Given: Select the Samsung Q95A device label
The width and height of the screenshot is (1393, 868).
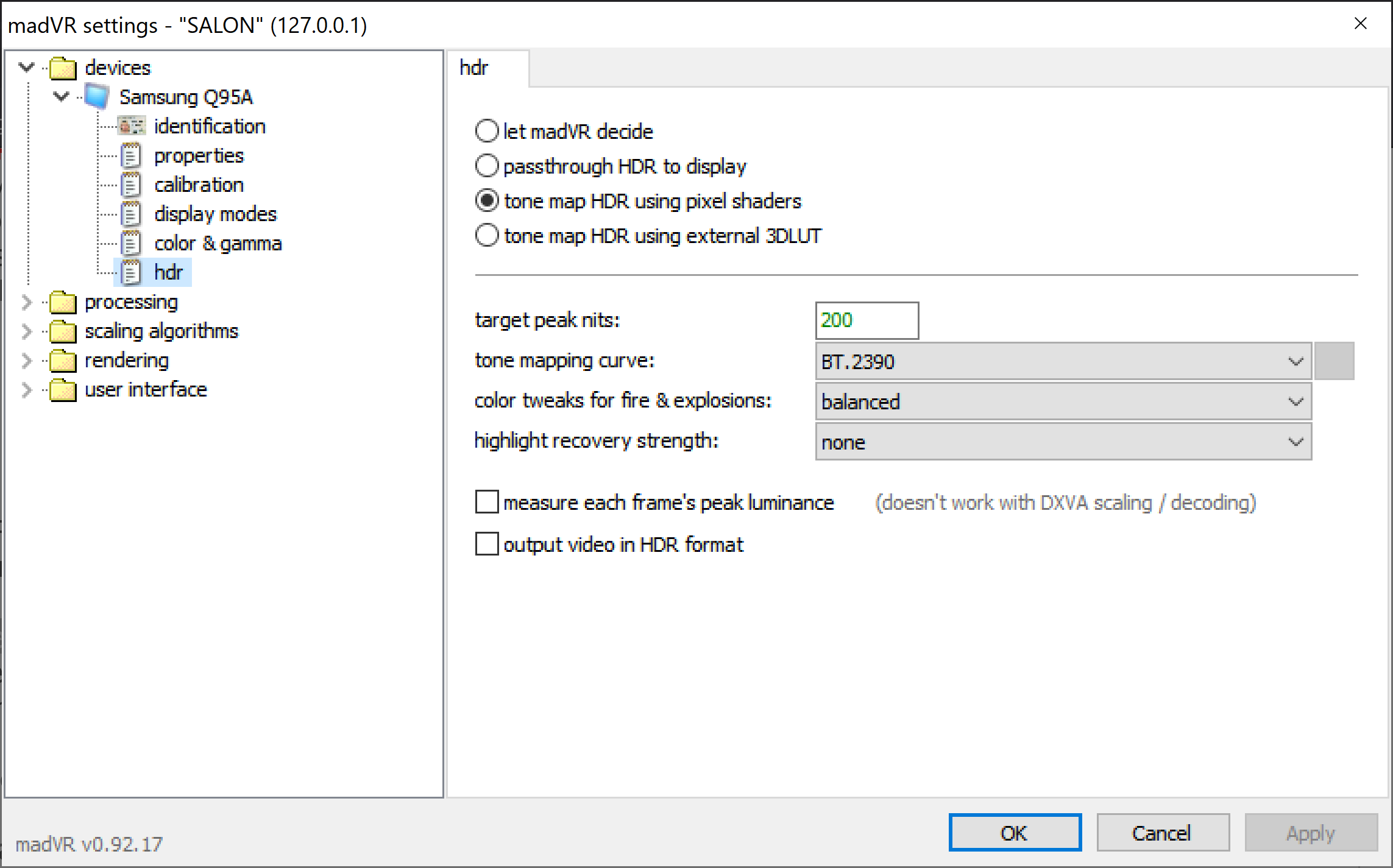Looking at the screenshot, I should click(x=186, y=97).
